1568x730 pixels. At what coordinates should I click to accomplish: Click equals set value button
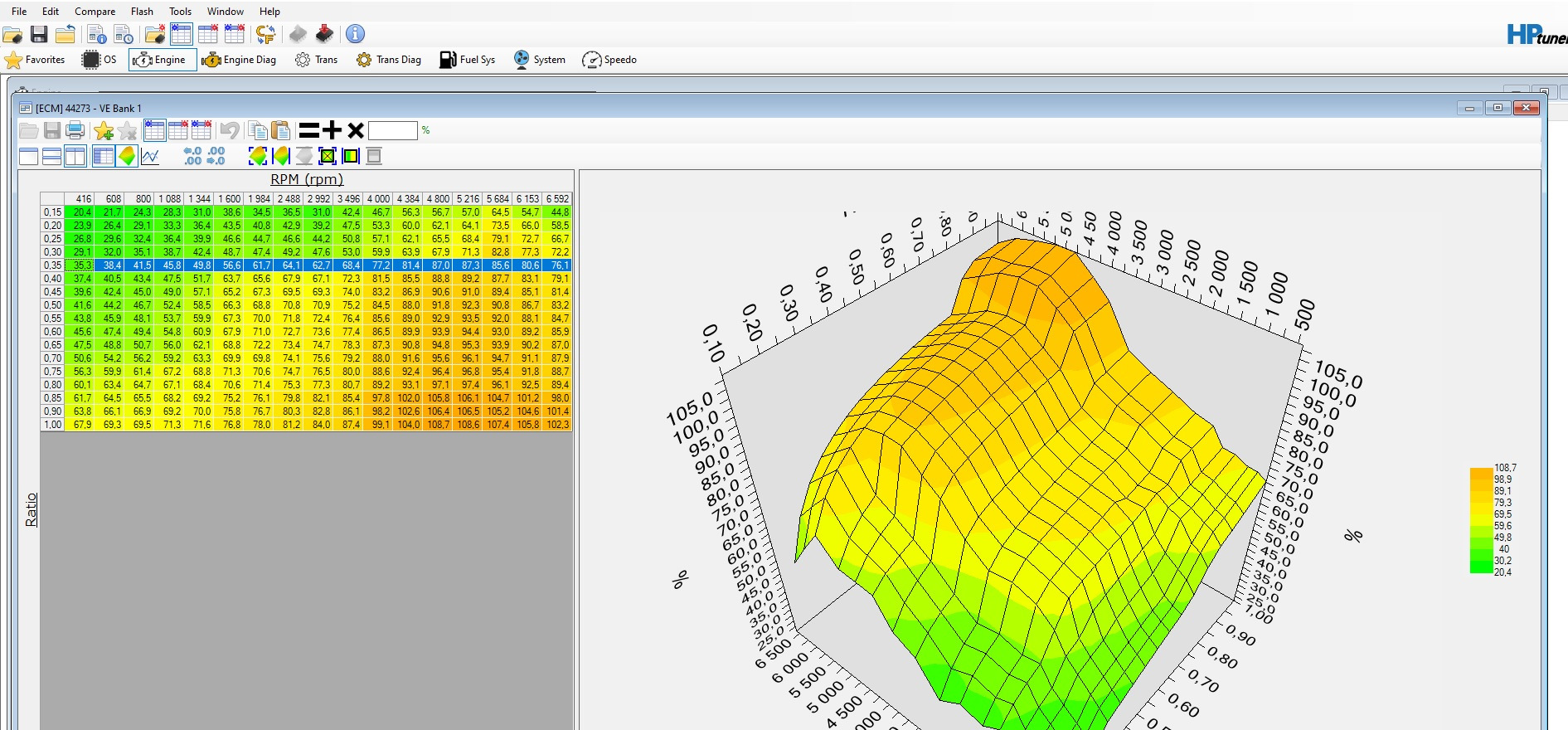(309, 130)
